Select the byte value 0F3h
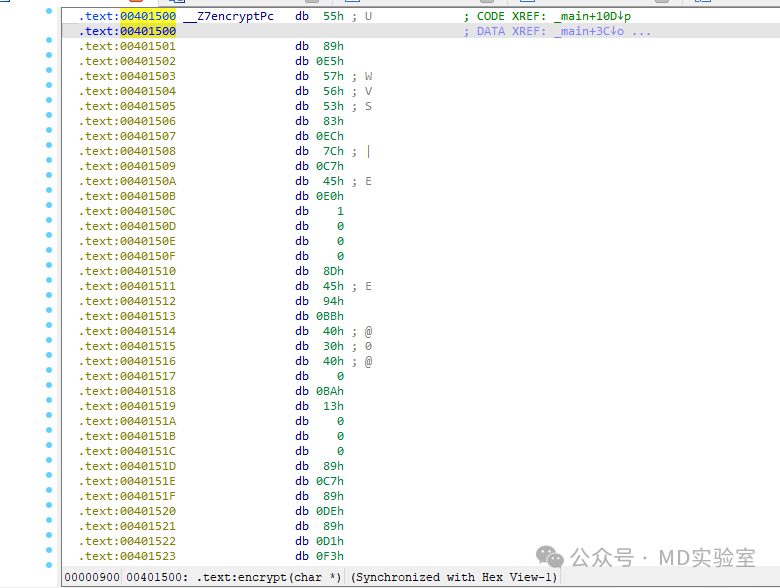This screenshot has width=780, height=588. [x=330, y=556]
